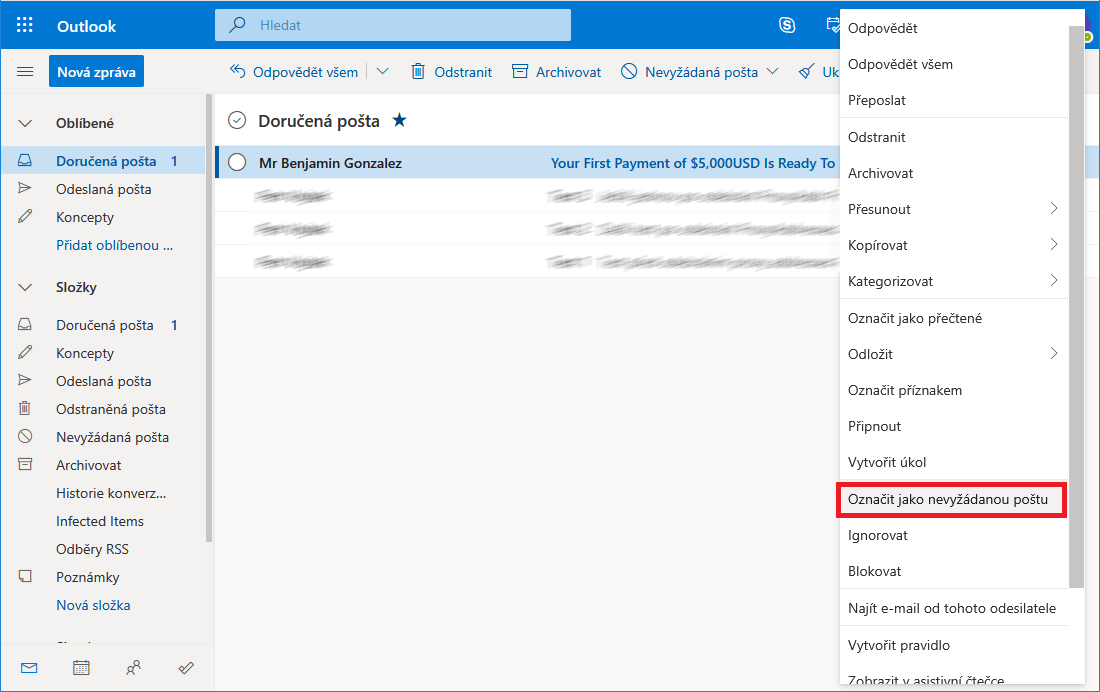Open People icon in bottom bar
The width and height of the screenshot is (1100, 692).
tap(133, 668)
